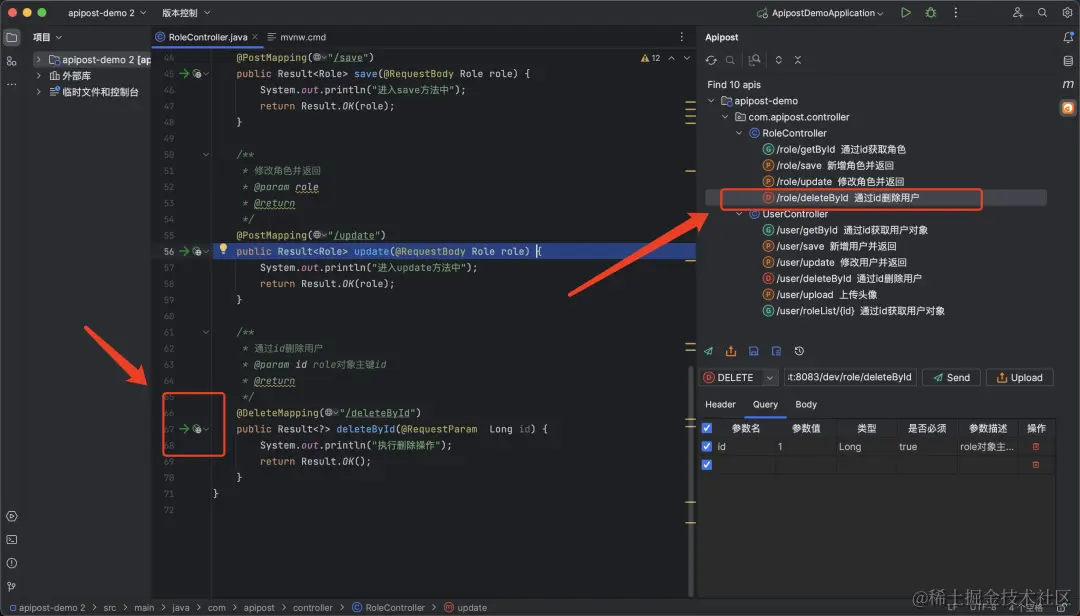Click the orange upload icon in request toolbar
This screenshot has height=616, width=1080.
click(731, 351)
